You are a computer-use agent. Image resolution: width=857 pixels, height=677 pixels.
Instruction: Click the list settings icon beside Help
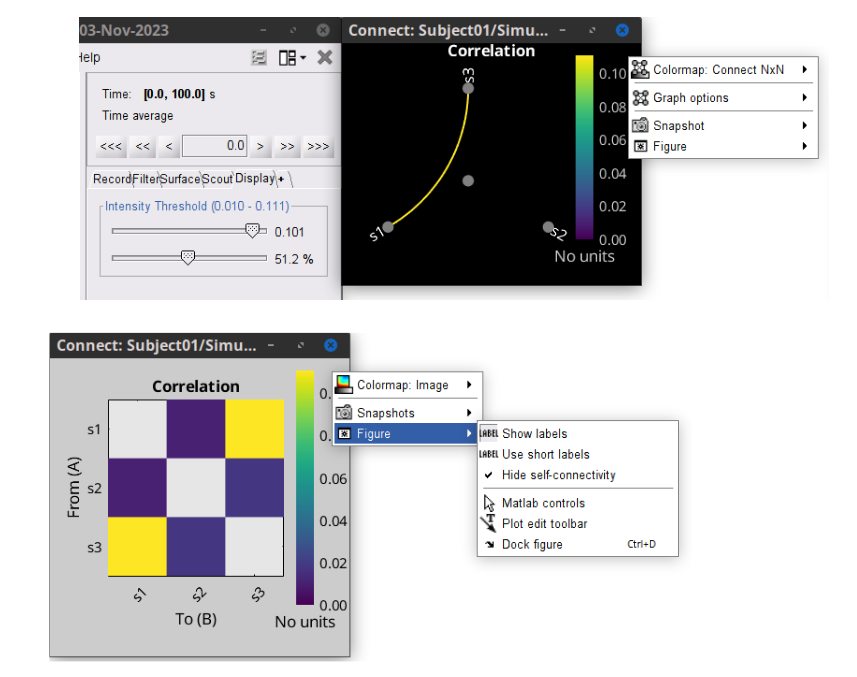259,59
